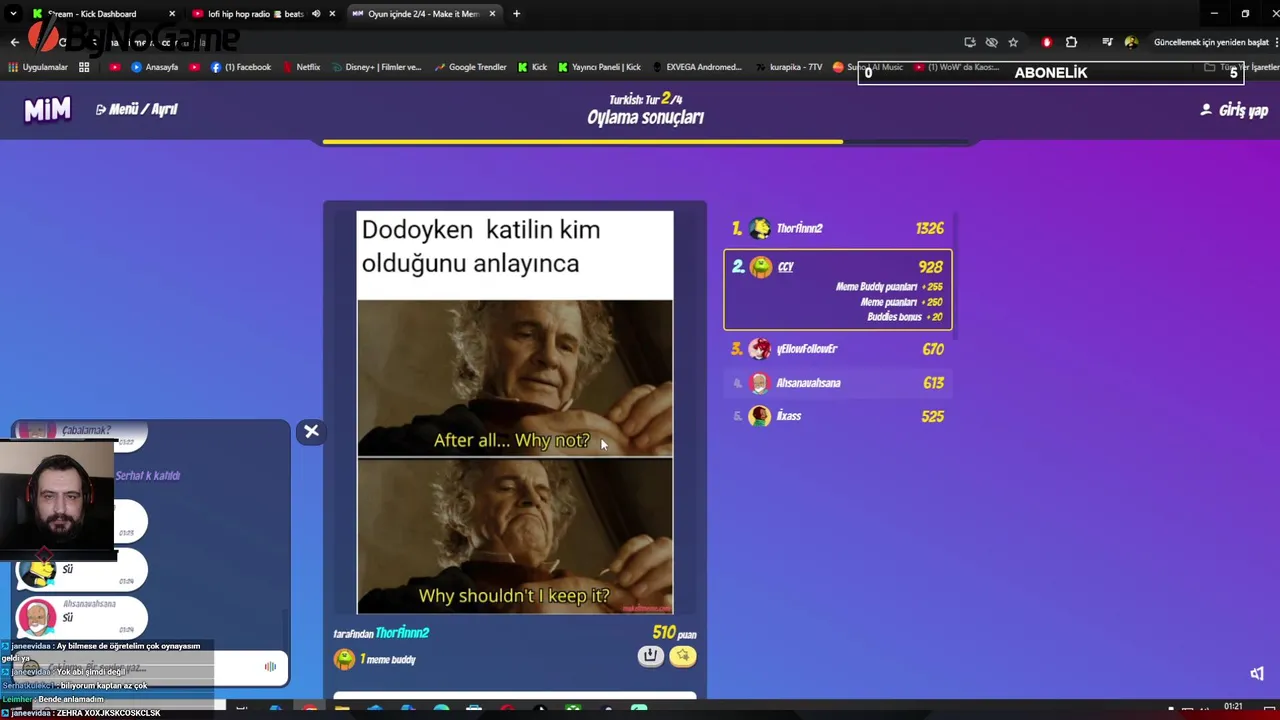Select CCY leaderboard entry
Image resolution: width=1280 pixels, height=720 pixels.
coord(837,289)
